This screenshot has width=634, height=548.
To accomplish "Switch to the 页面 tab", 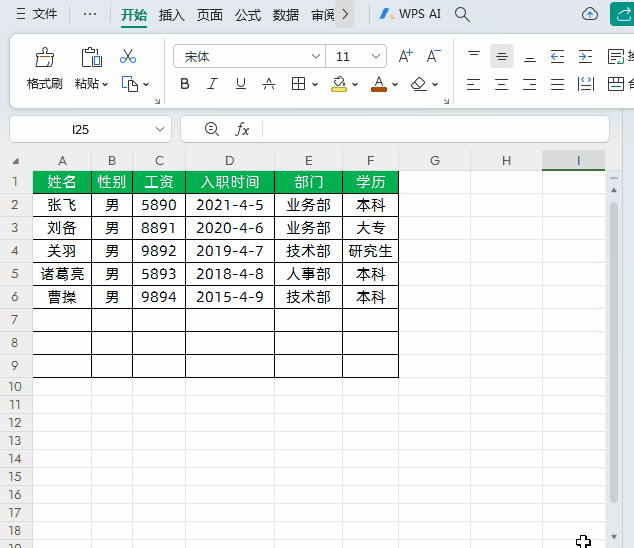I will click(209, 15).
